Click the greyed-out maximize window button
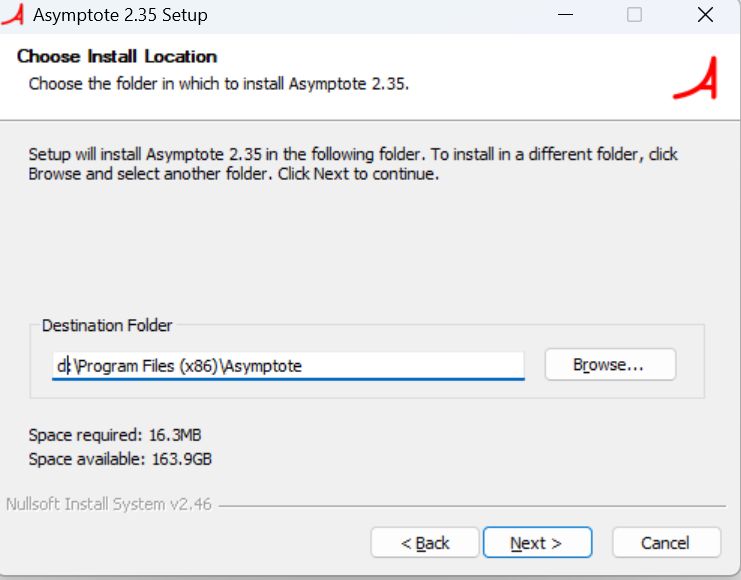 634,15
